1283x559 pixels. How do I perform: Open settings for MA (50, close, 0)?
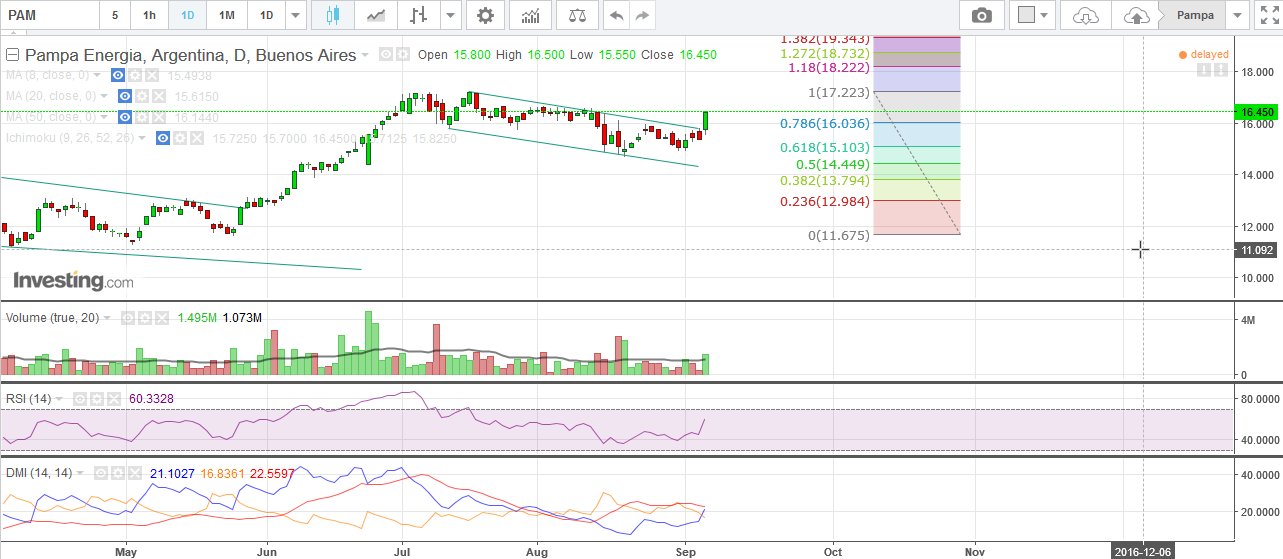[x=142, y=117]
